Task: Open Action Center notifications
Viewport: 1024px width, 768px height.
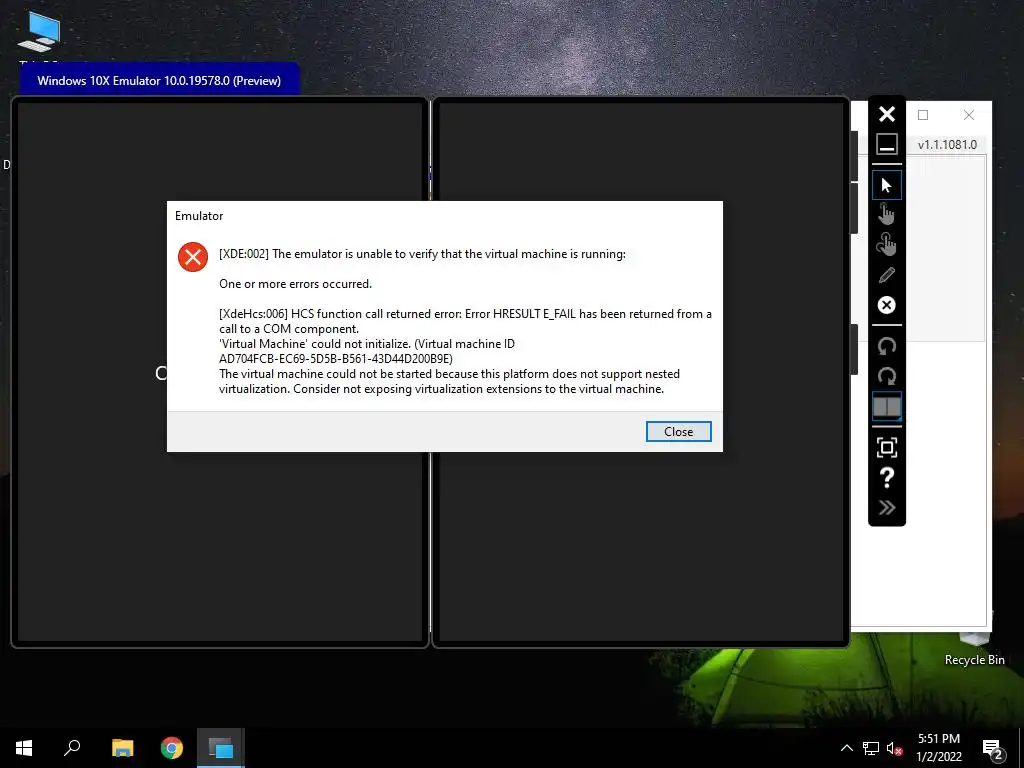Action: click(992, 749)
